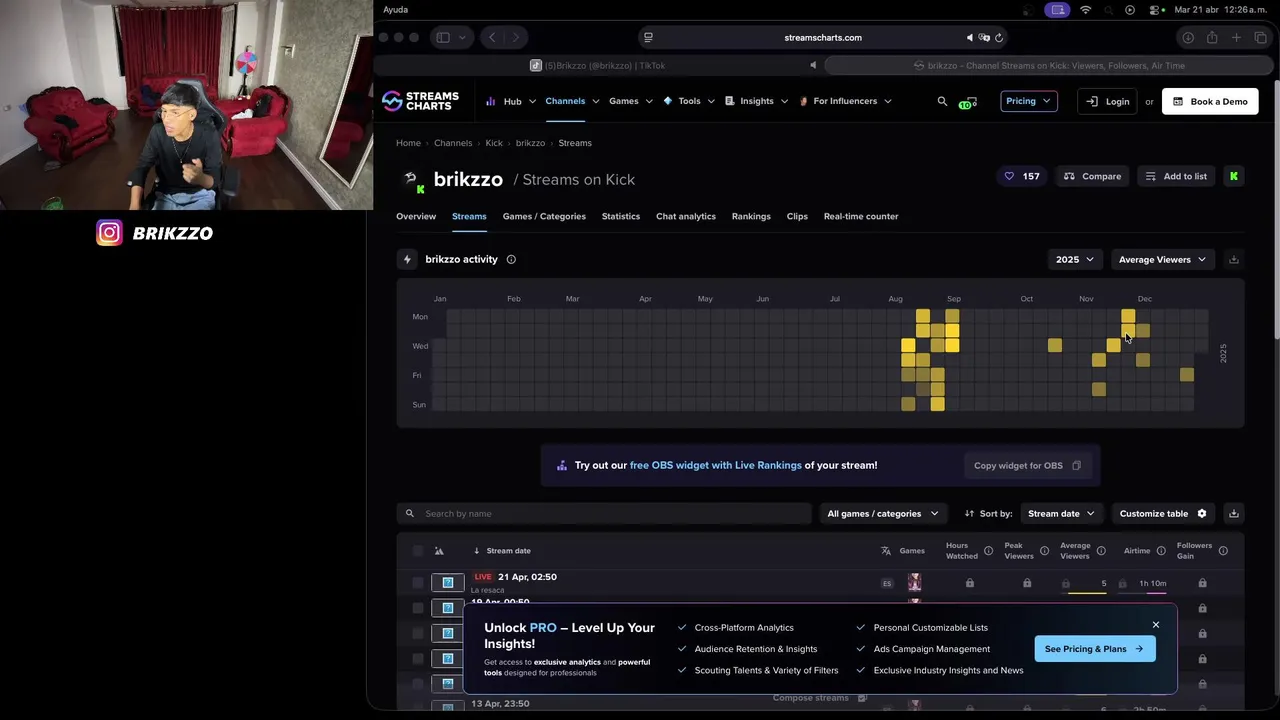Open a new Safari tab

point(1236,38)
